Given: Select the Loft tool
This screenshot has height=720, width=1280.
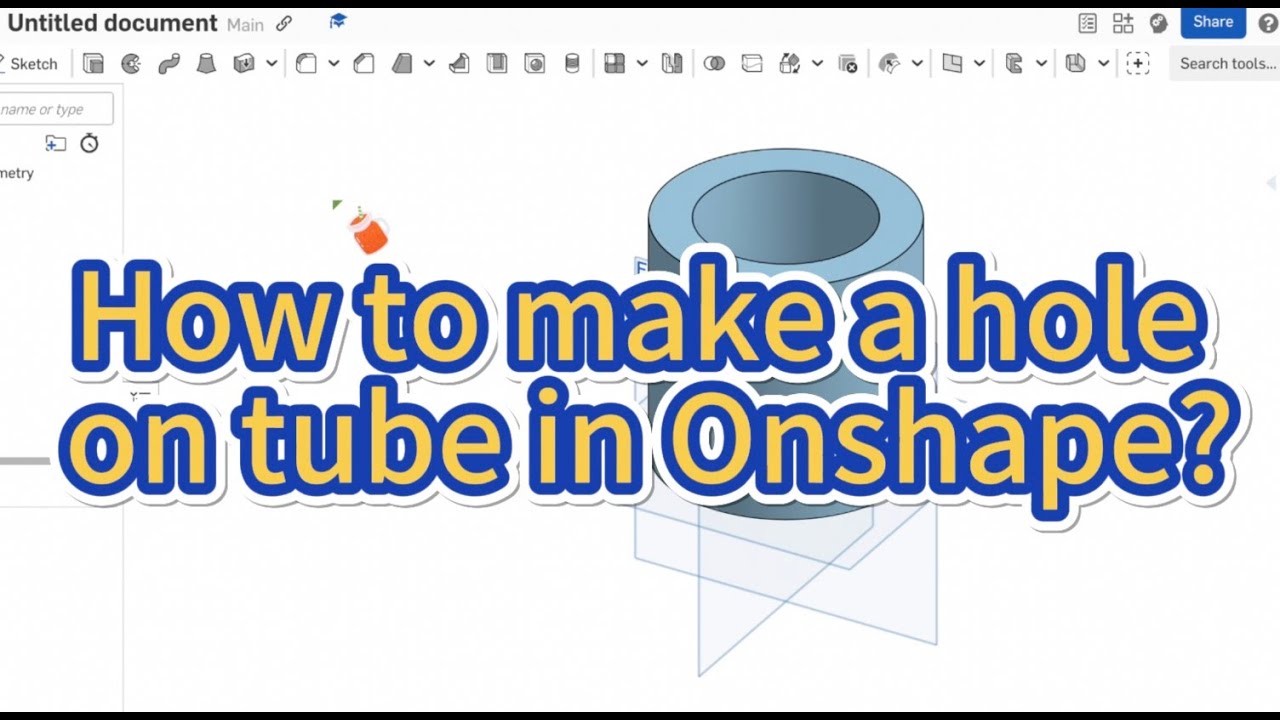Looking at the screenshot, I should click(206, 64).
